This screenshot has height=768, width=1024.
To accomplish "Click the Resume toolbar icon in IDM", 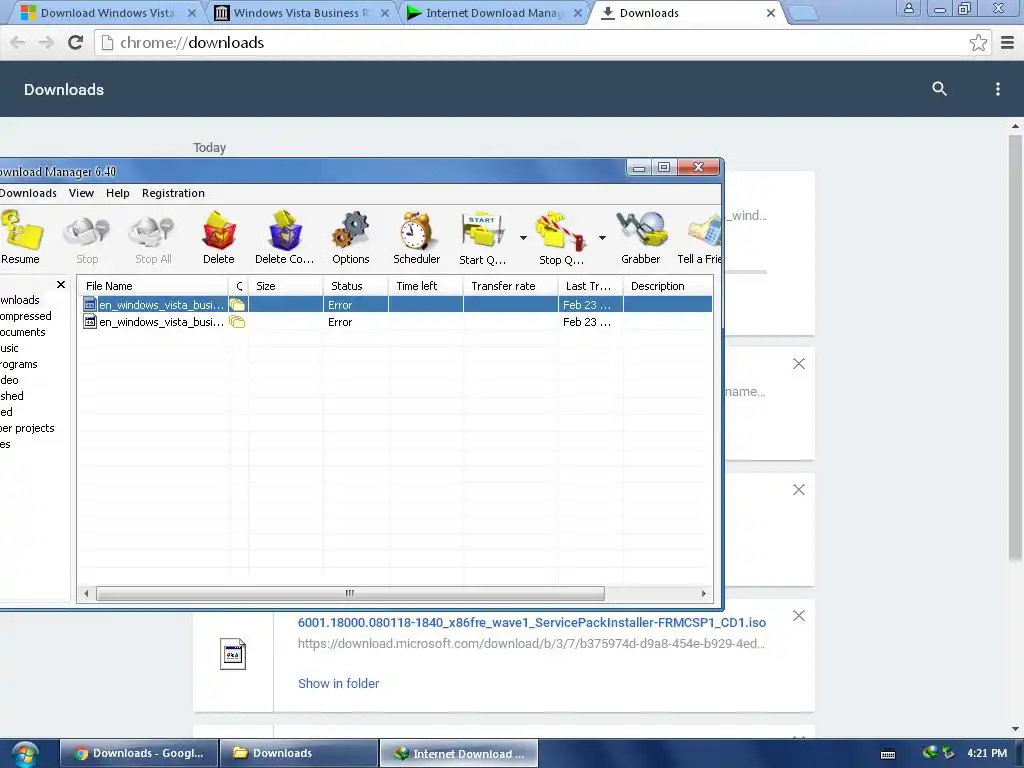I will tap(21, 237).
